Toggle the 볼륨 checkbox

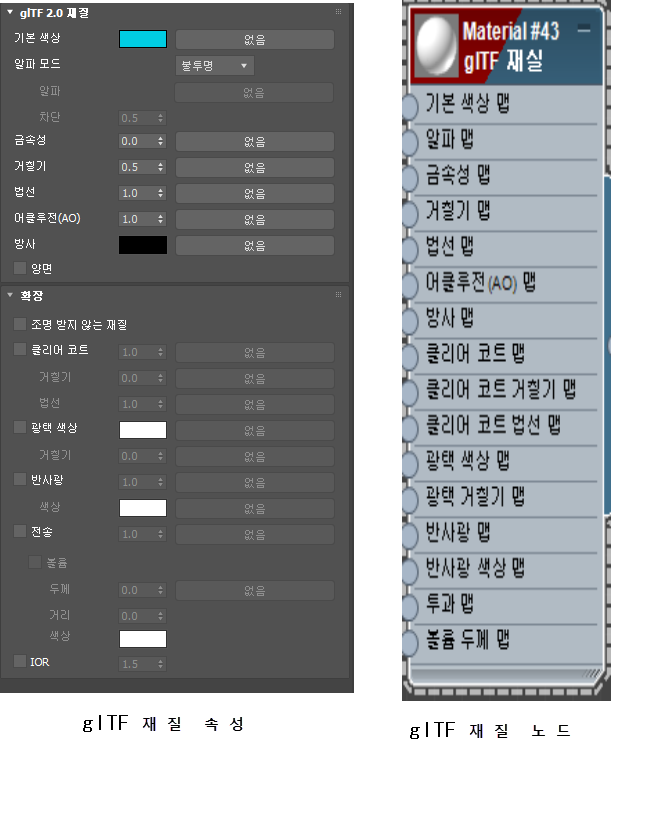point(35,562)
